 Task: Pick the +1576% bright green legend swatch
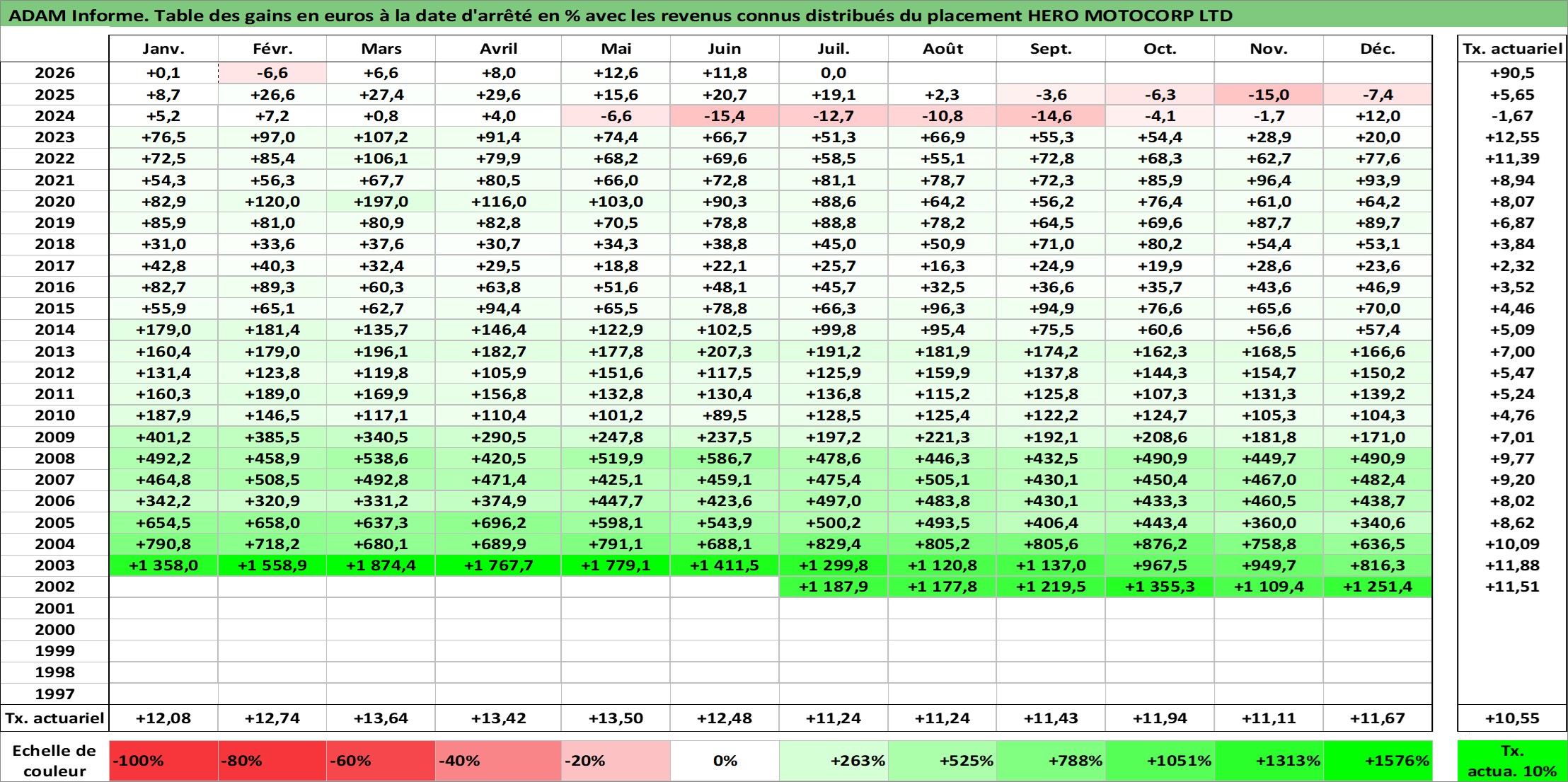click(1378, 761)
